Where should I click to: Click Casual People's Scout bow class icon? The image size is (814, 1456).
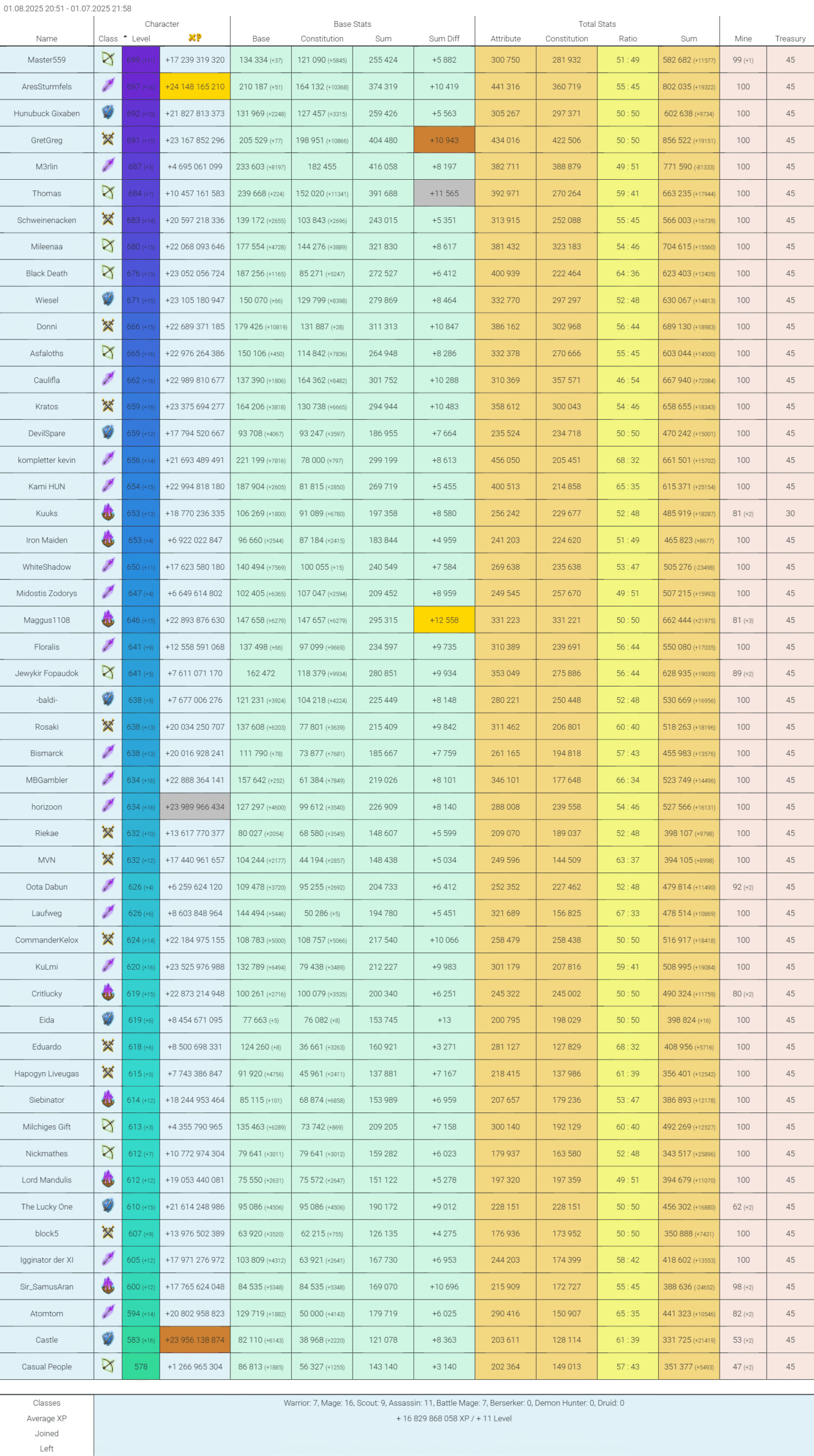[108, 1366]
